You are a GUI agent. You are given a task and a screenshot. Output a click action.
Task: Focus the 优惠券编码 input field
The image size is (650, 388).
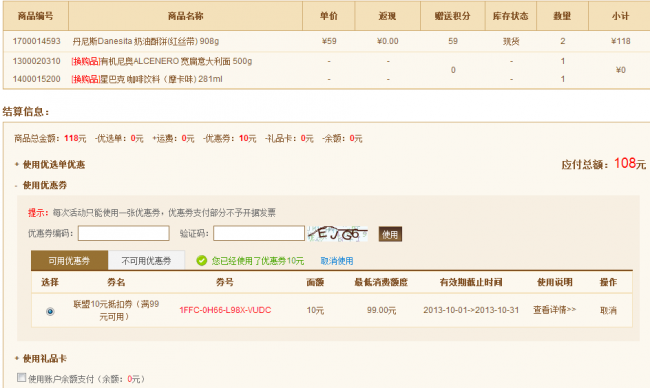pyautogui.click(x=124, y=233)
